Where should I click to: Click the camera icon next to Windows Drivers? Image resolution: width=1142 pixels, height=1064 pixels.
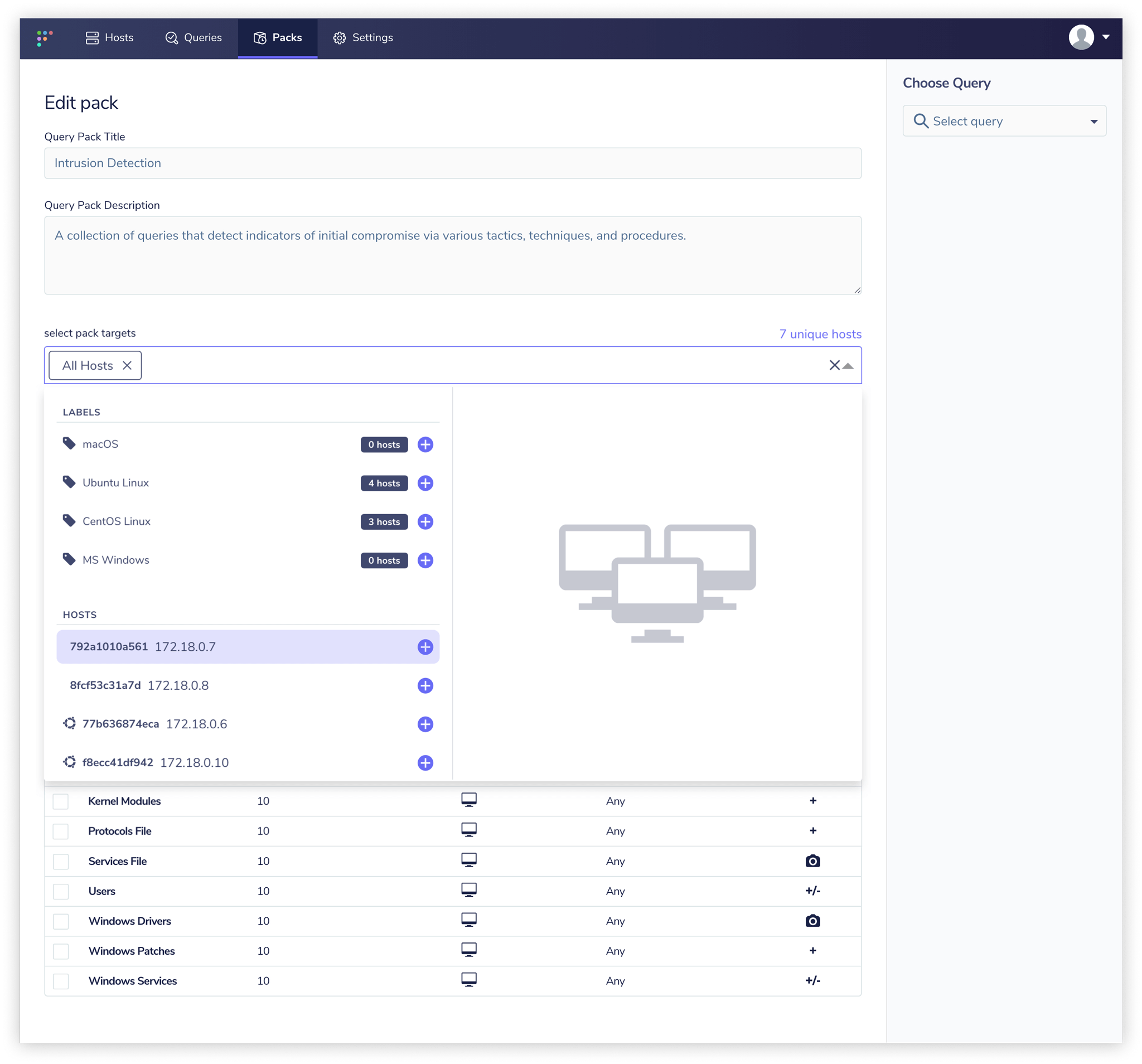pyautogui.click(x=813, y=921)
